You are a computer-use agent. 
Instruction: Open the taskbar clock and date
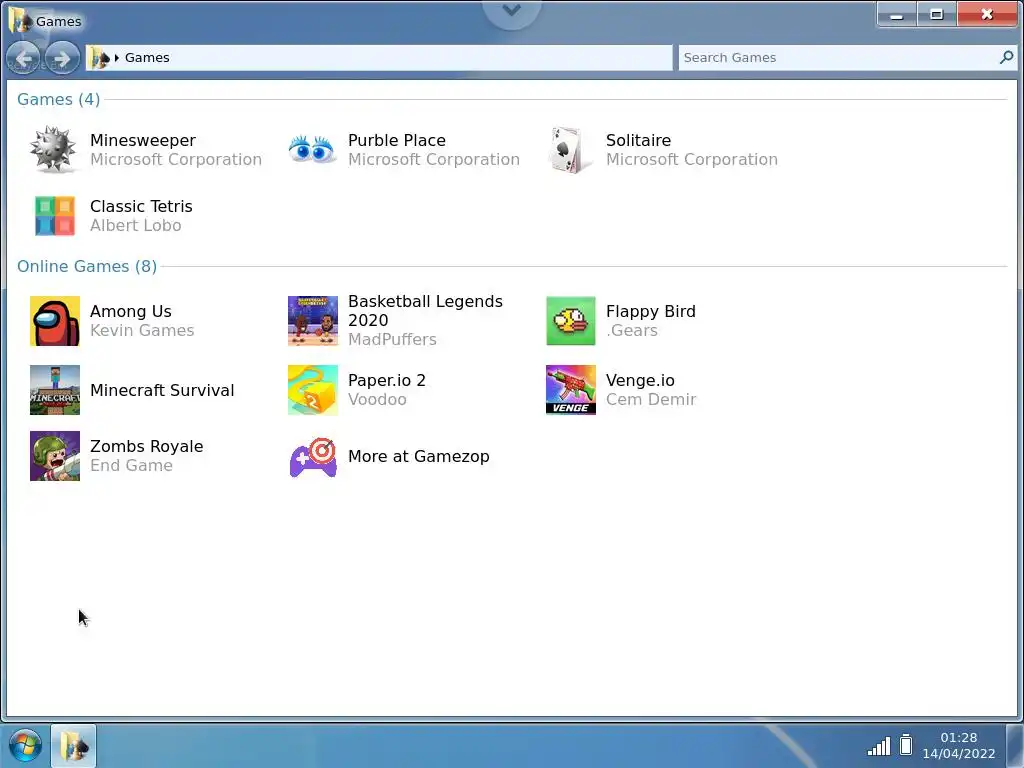click(959, 745)
